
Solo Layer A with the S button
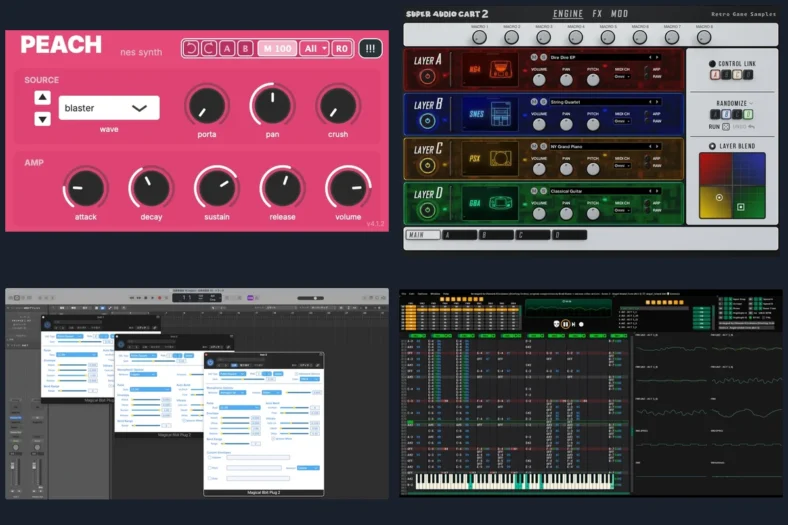tap(543, 57)
